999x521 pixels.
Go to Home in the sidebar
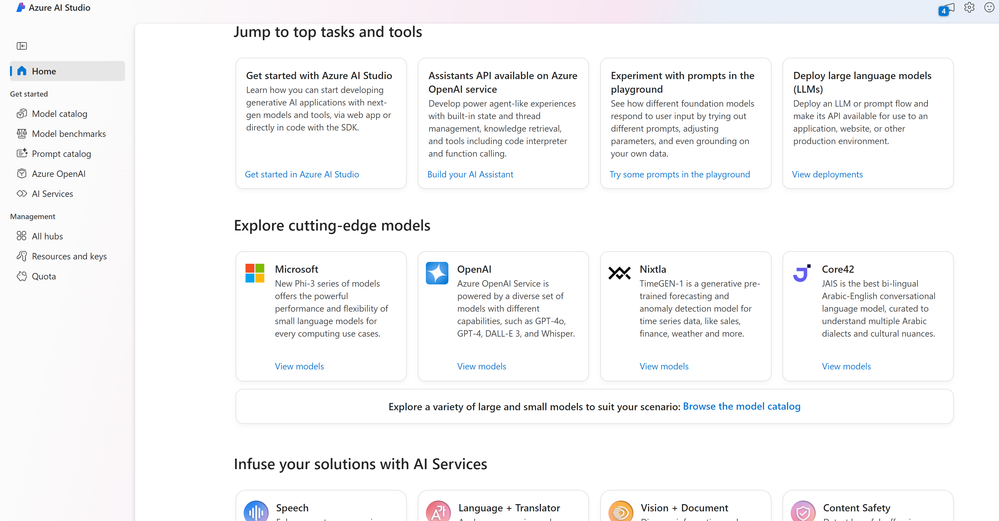(x=68, y=71)
